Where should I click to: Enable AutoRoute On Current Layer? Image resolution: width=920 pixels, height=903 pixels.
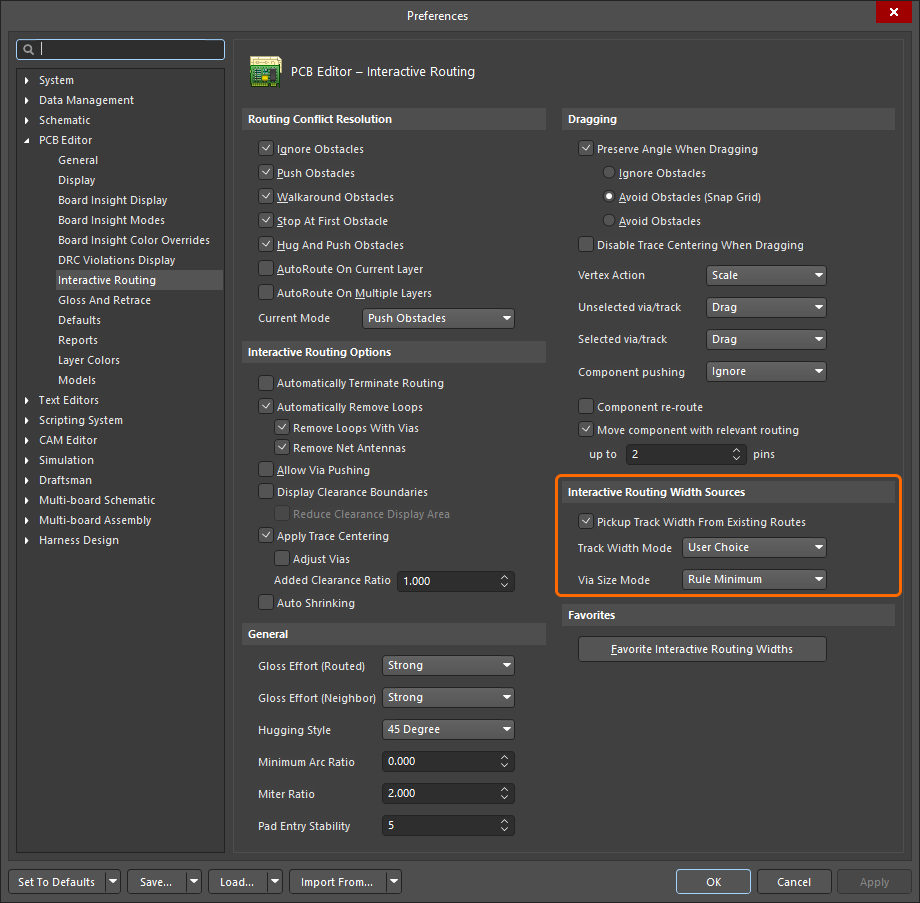point(266,269)
